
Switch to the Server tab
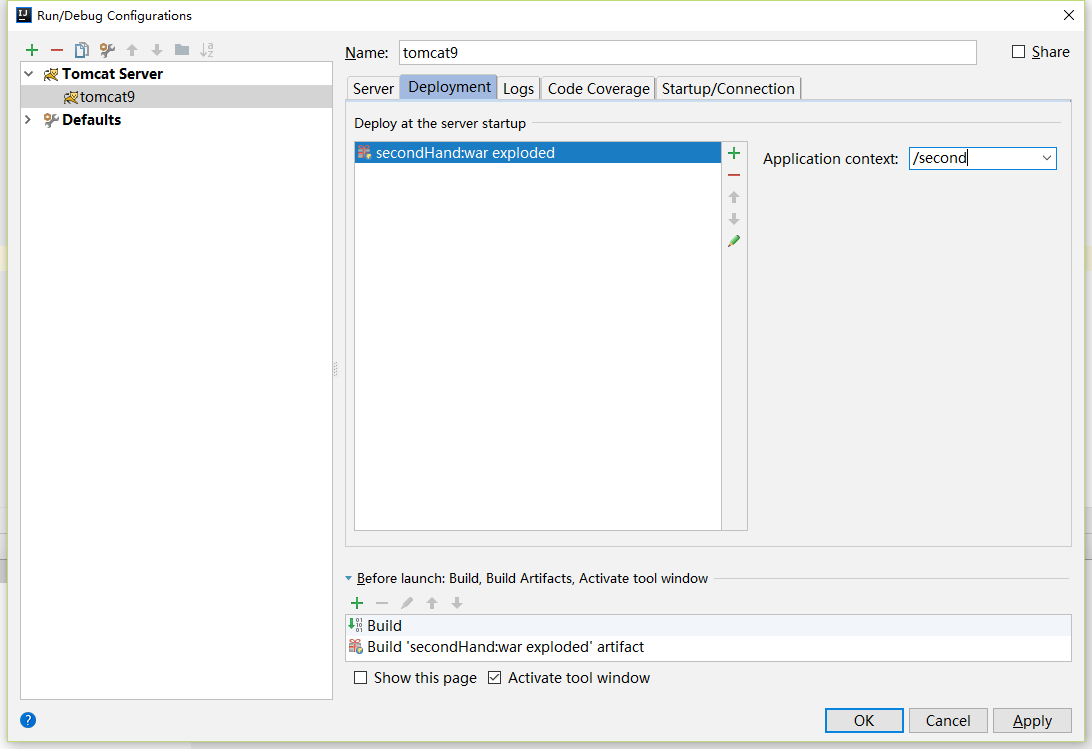tap(373, 89)
